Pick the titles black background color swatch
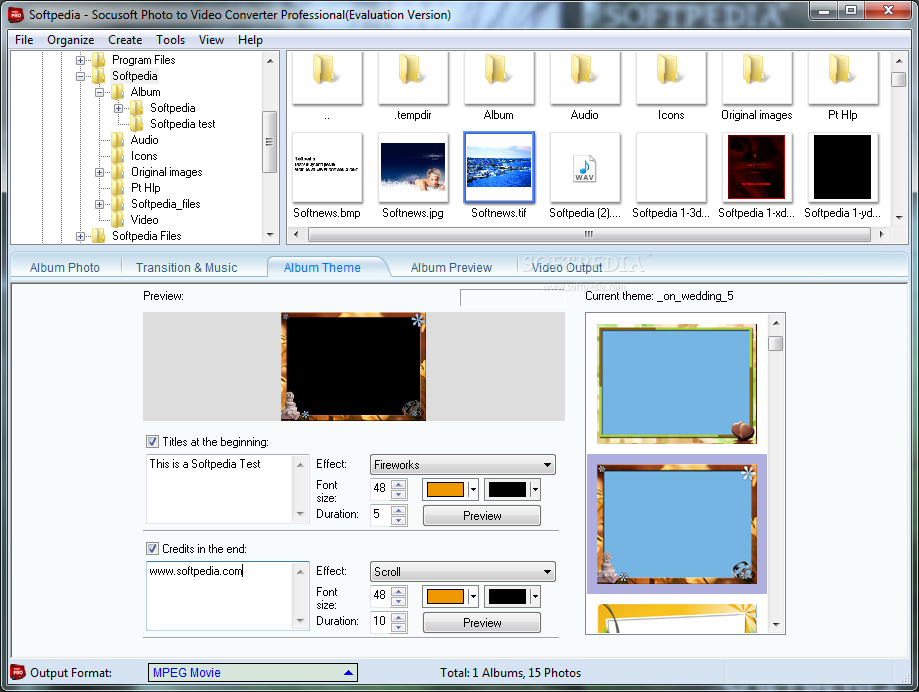Image resolution: width=919 pixels, height=692 pixels. [x=507, y=489]
